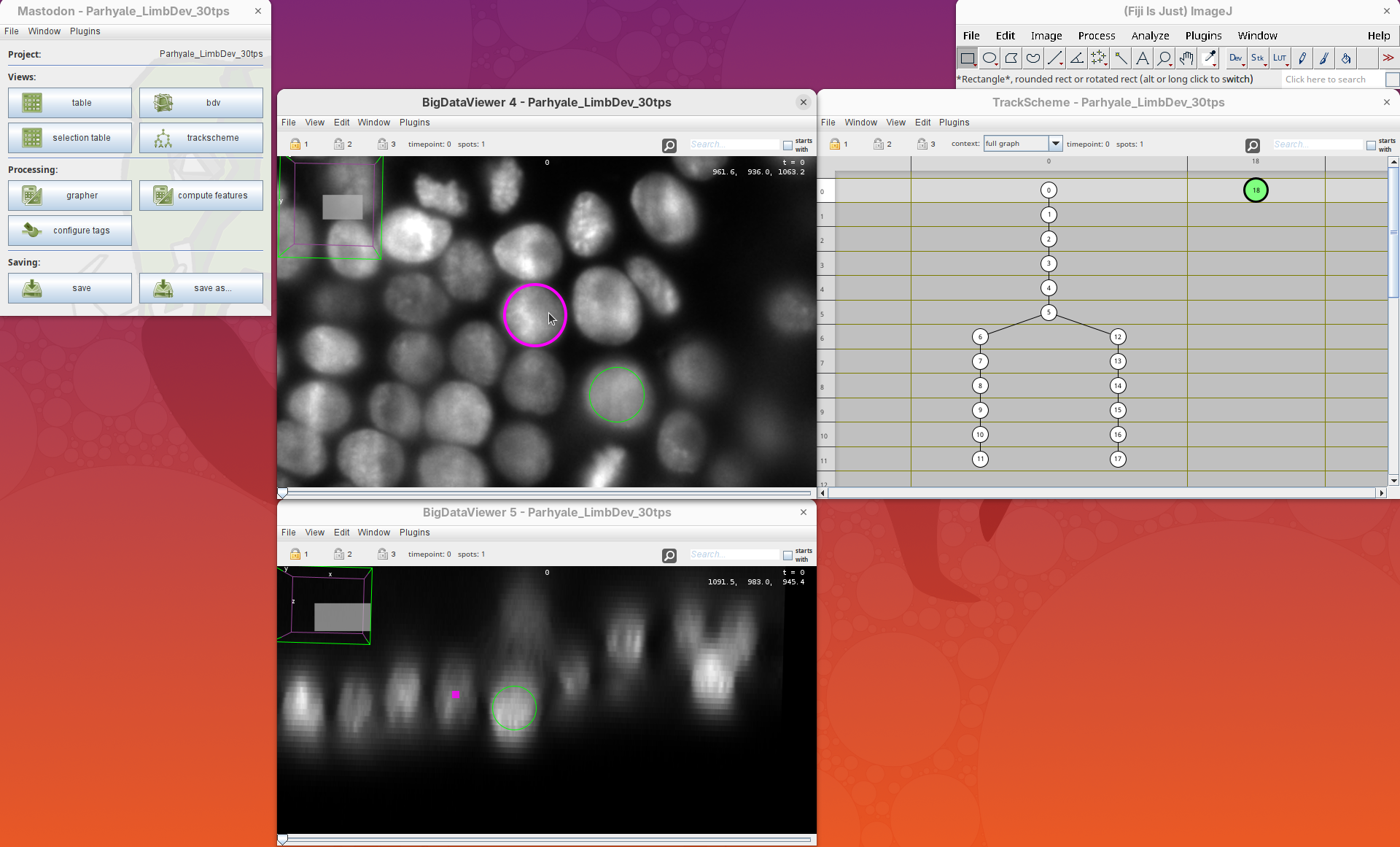Select spot node 12 in TrackScheme
Image resolution: width=1400 pixels, height=847 pixels.
click(x=1117, y=337)
